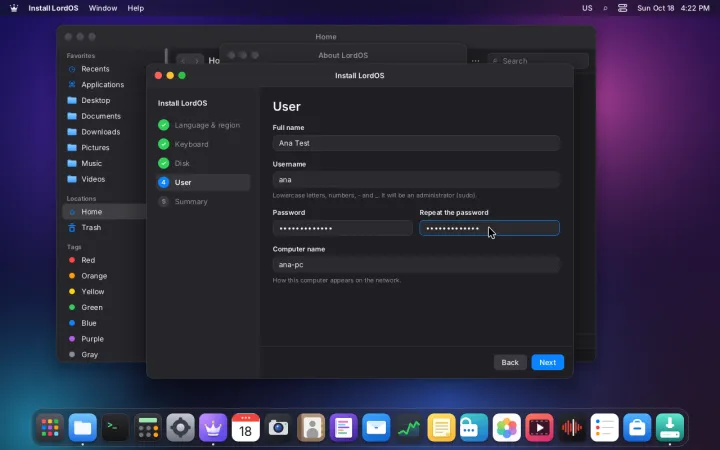
Task: Filter by the Red tag
Action: point(104,260)
